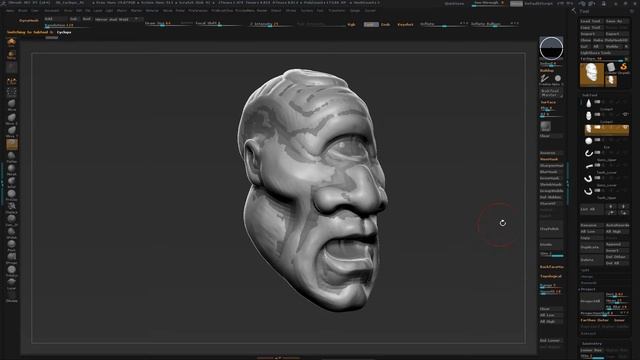Open the Stroke menu
Screen dimensions: 640x360
[x=291, y=11]
